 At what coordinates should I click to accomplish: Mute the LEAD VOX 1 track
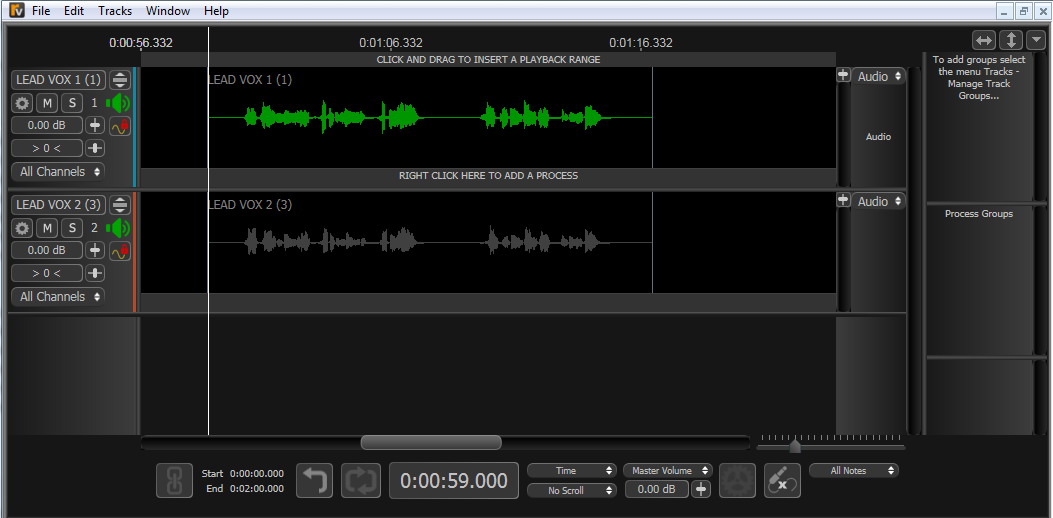click(x=47, y=103)
